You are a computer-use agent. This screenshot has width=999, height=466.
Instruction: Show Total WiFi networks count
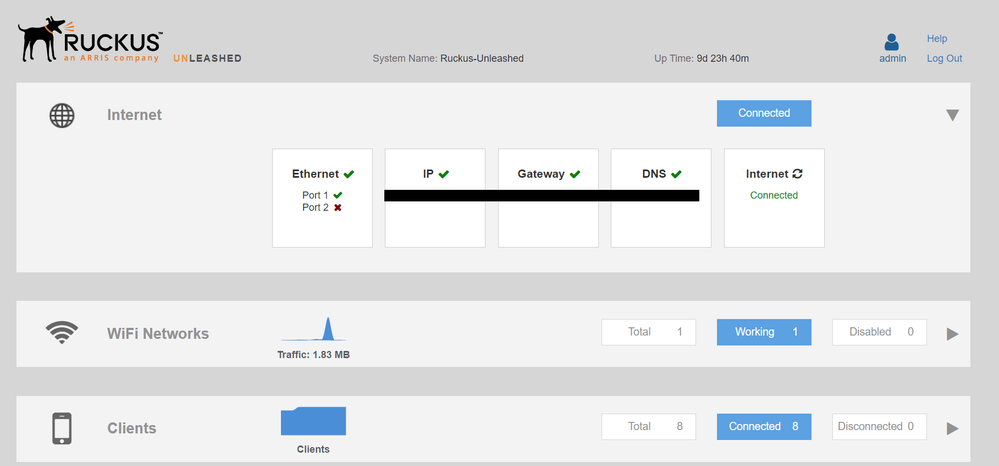(648, 332)
